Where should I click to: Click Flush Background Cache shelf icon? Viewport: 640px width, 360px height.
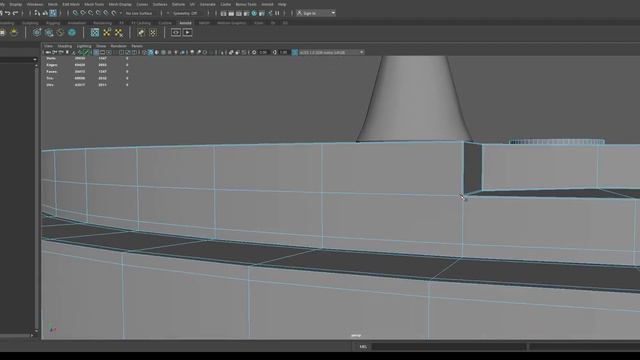(x=49, y=32)
